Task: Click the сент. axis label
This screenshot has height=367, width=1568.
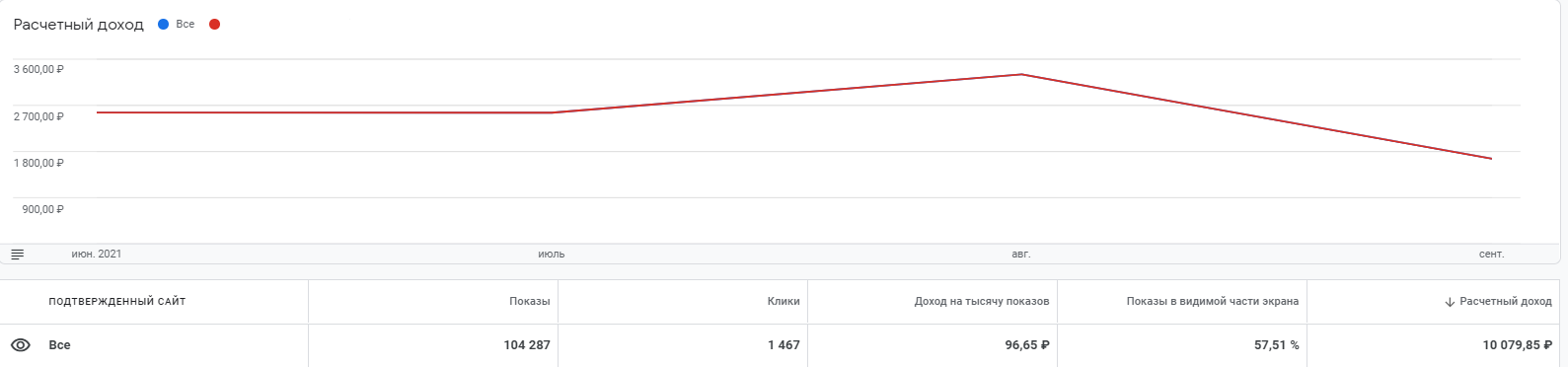Action: pyautogui.click(x=1492, y=255)
